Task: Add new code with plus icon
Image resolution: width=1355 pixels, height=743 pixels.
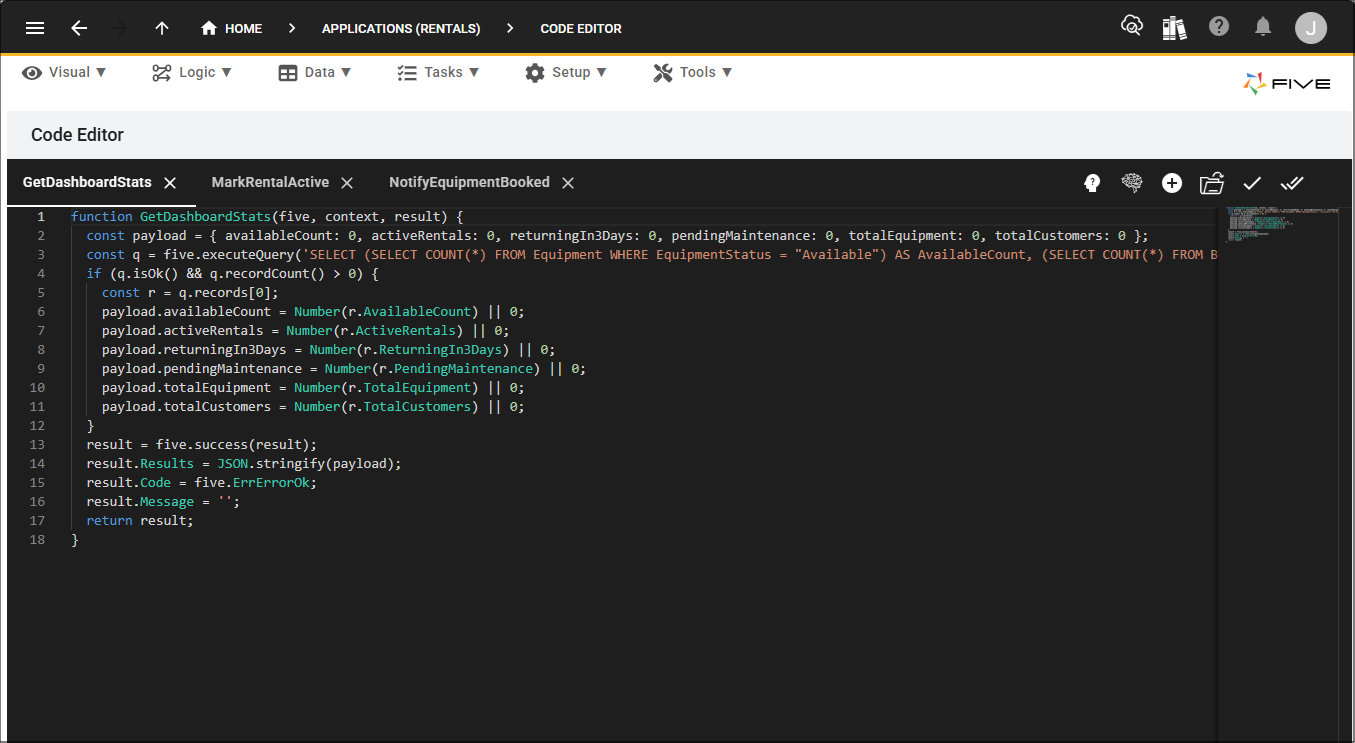Action: pyautogui.click(x=1172, y=183)
